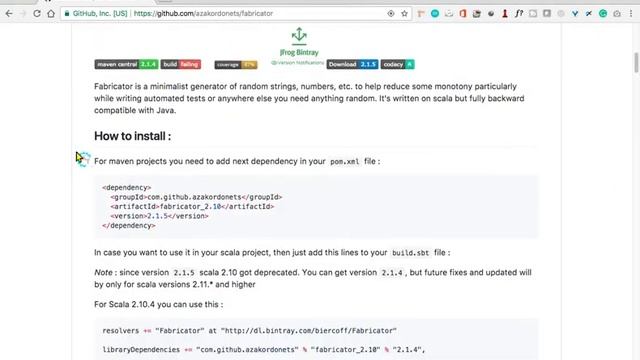Click the inline 'pom.xml' code text
The image size is (640, 360).
click(344, 162)
